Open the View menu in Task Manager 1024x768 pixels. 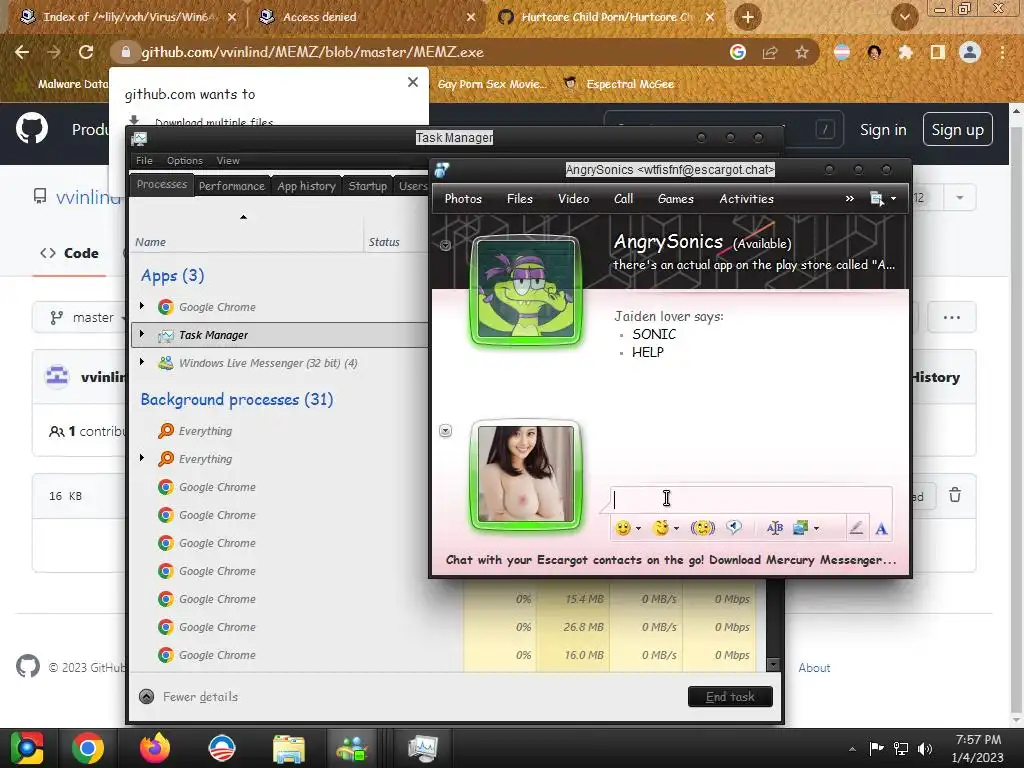click(x=228, y=161)
